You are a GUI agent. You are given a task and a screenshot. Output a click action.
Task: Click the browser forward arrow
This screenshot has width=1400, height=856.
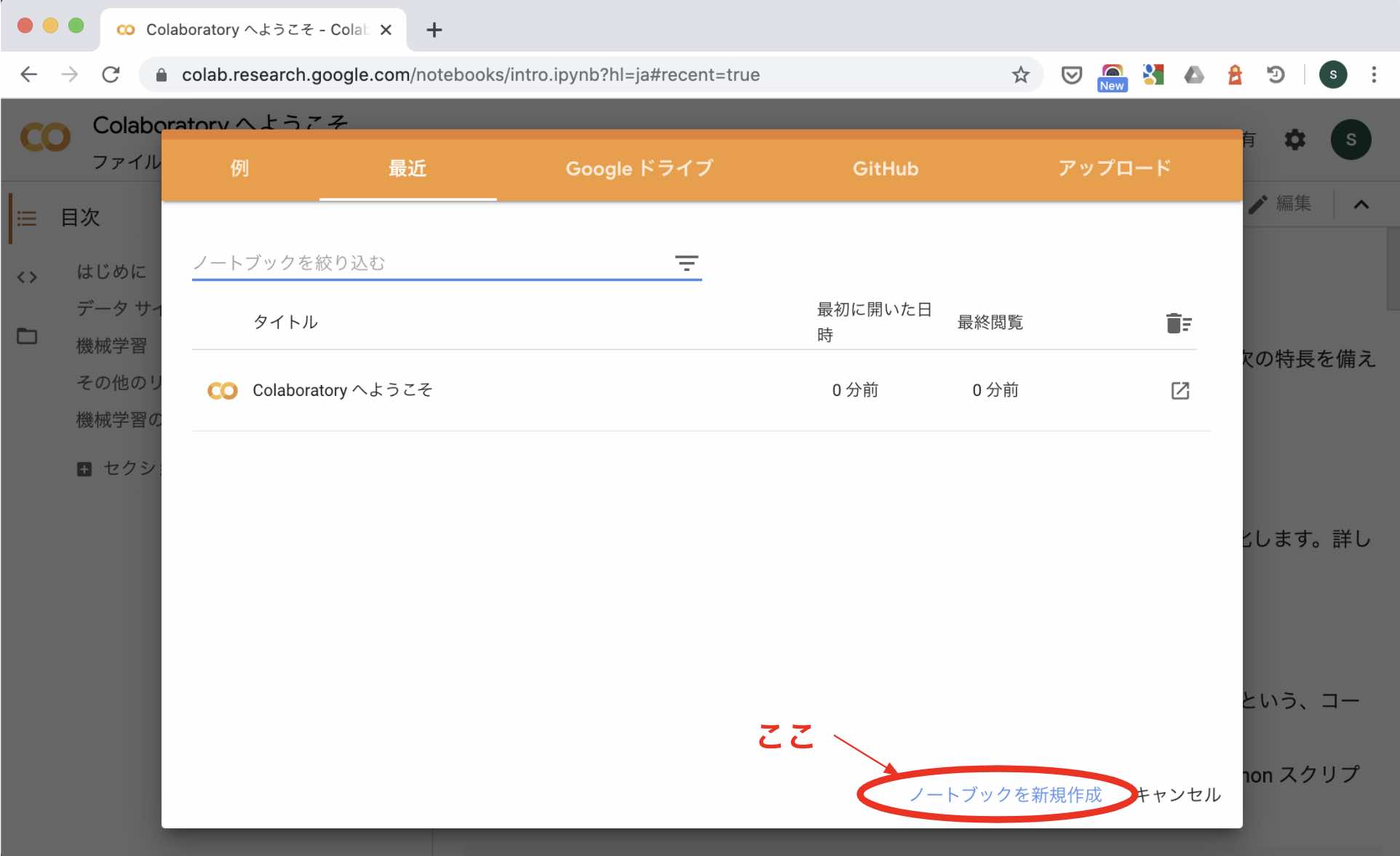[x=70, y=74]
